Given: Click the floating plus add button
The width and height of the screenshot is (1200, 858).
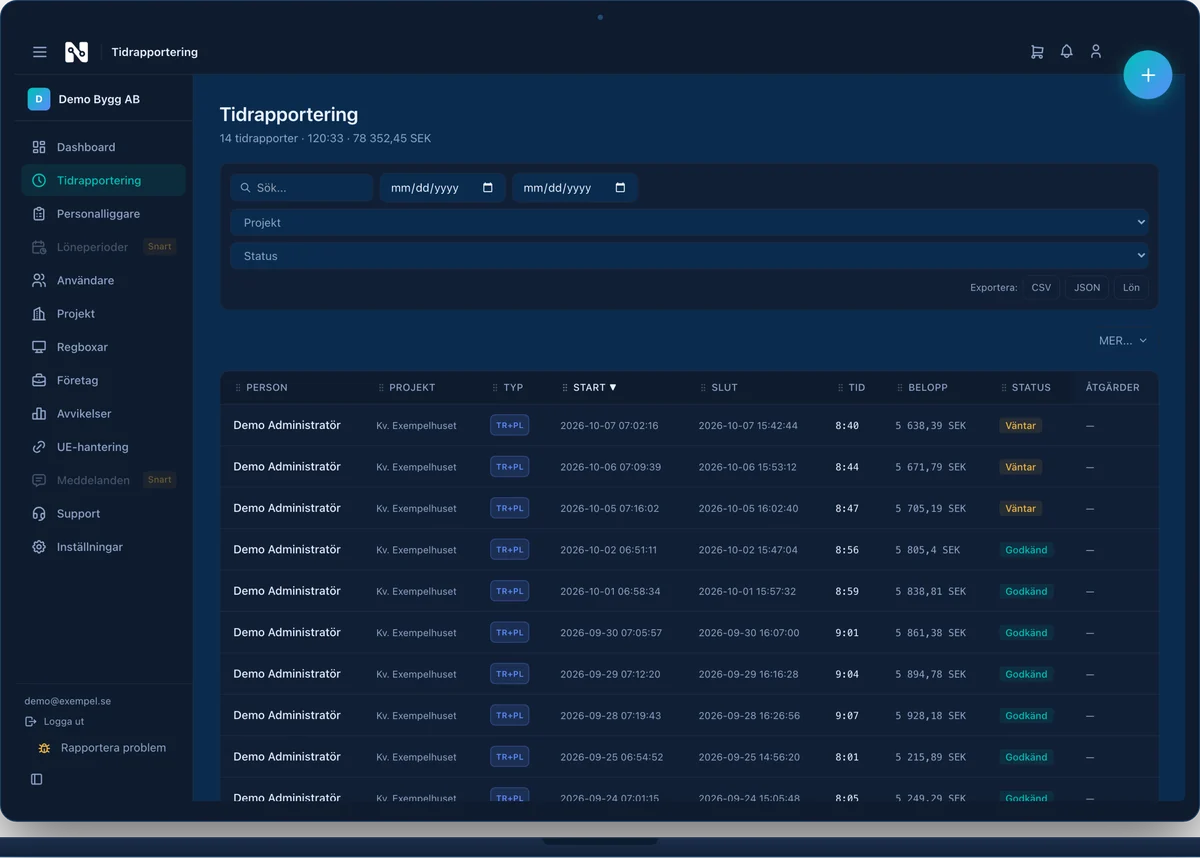Looking at the screenshot, I should point(1148,75).
